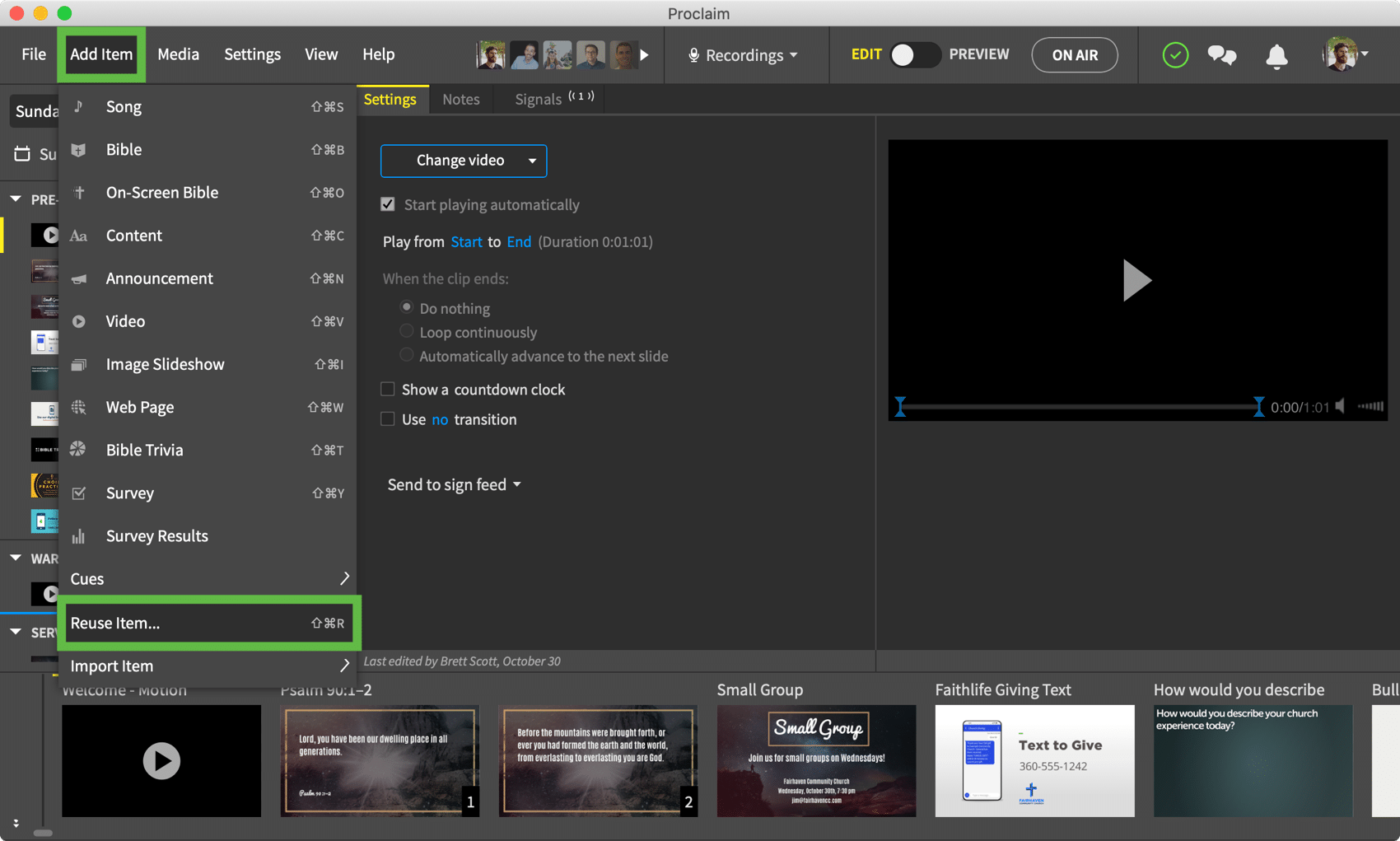Image resolution: width=1400 pixels, height=841 pixels.
Task: Select Automatically advance to the next slide
Action: point(406,355)
